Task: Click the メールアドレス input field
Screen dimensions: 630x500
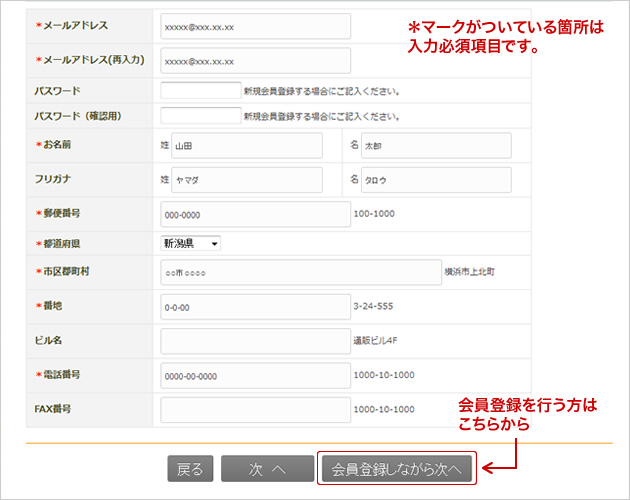Action: tap(255, 26)
